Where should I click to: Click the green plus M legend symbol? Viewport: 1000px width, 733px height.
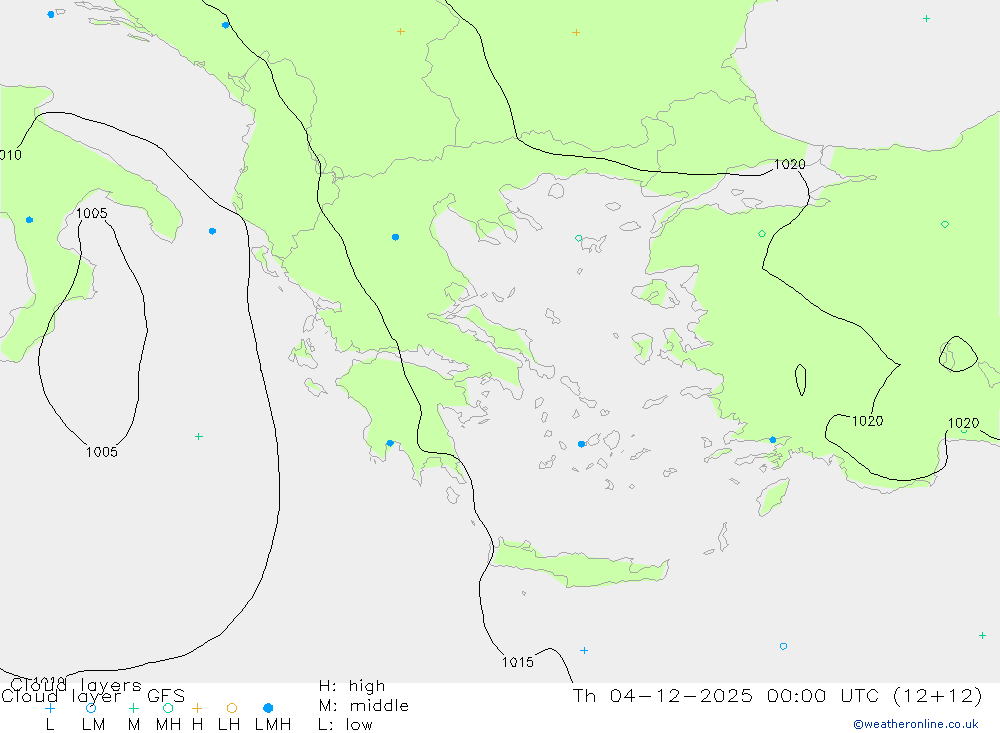[133, 708]
